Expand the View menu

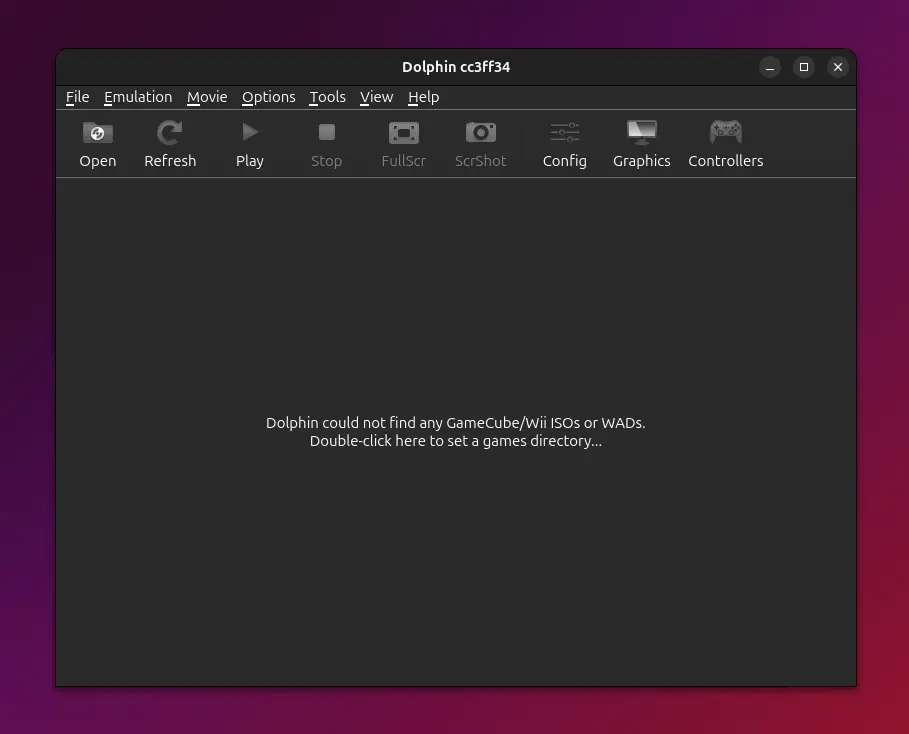pos(376,97)
